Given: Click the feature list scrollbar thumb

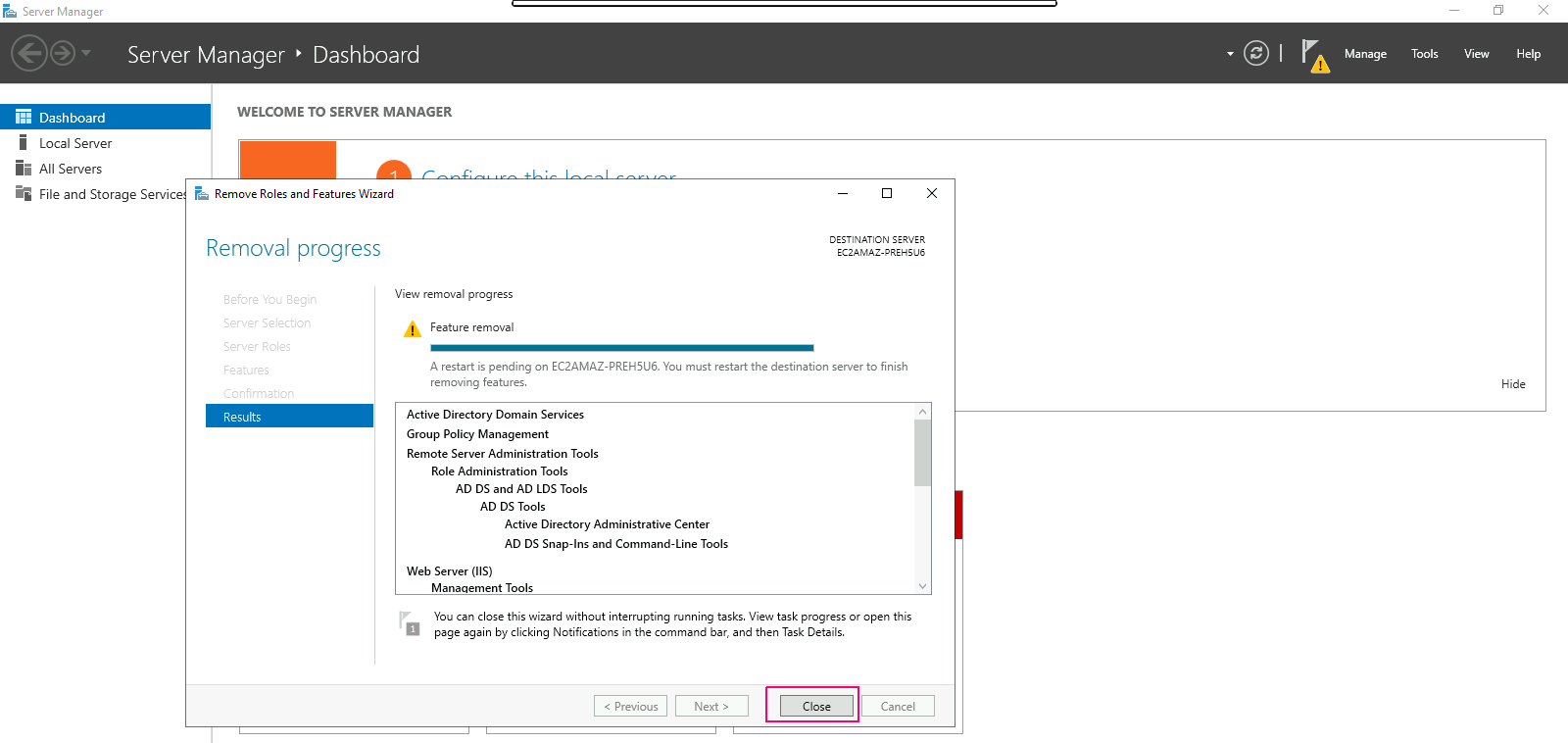Looking at the screenshot, I should [x=922, y=453].
